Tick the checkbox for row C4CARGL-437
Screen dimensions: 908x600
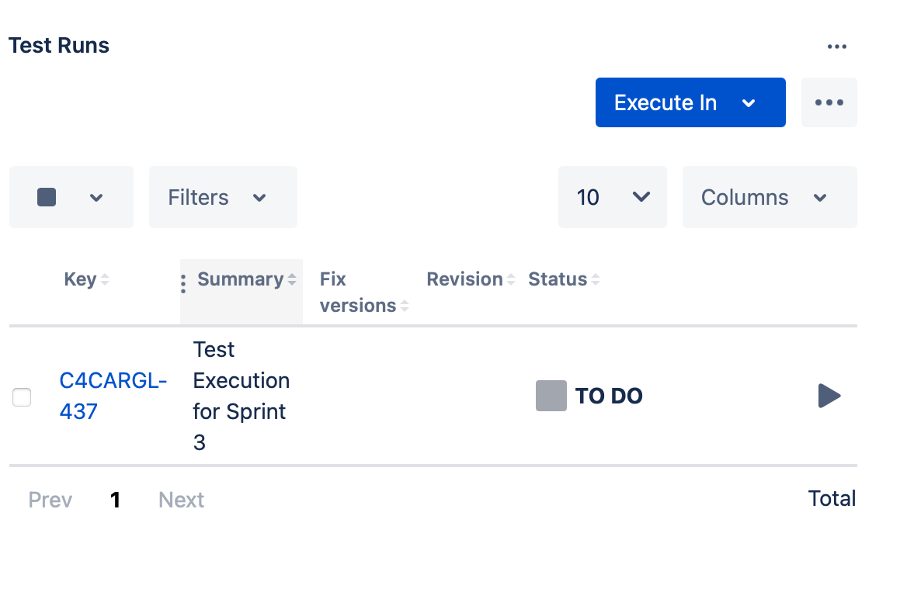pyautogui.click(x=21, y=397)
